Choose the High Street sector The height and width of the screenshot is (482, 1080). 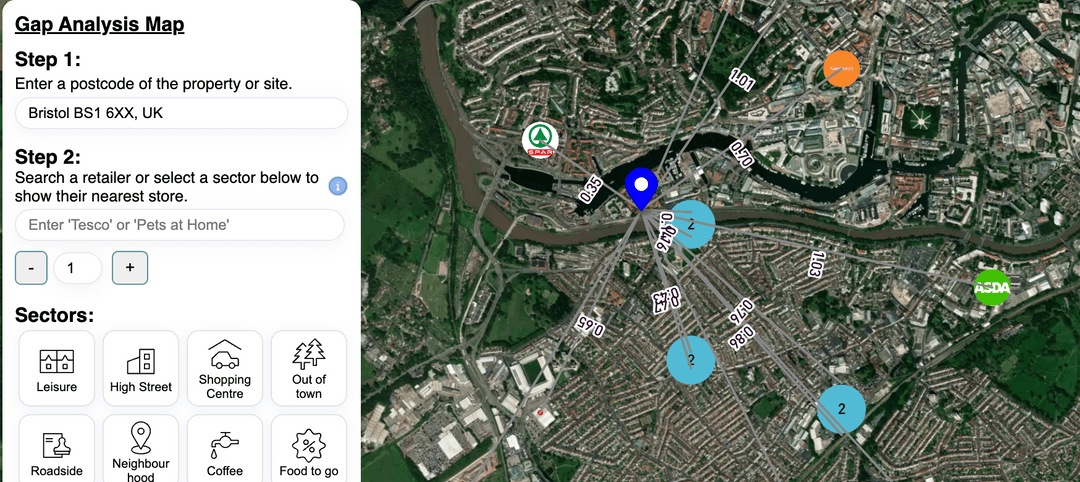point(141,368)
